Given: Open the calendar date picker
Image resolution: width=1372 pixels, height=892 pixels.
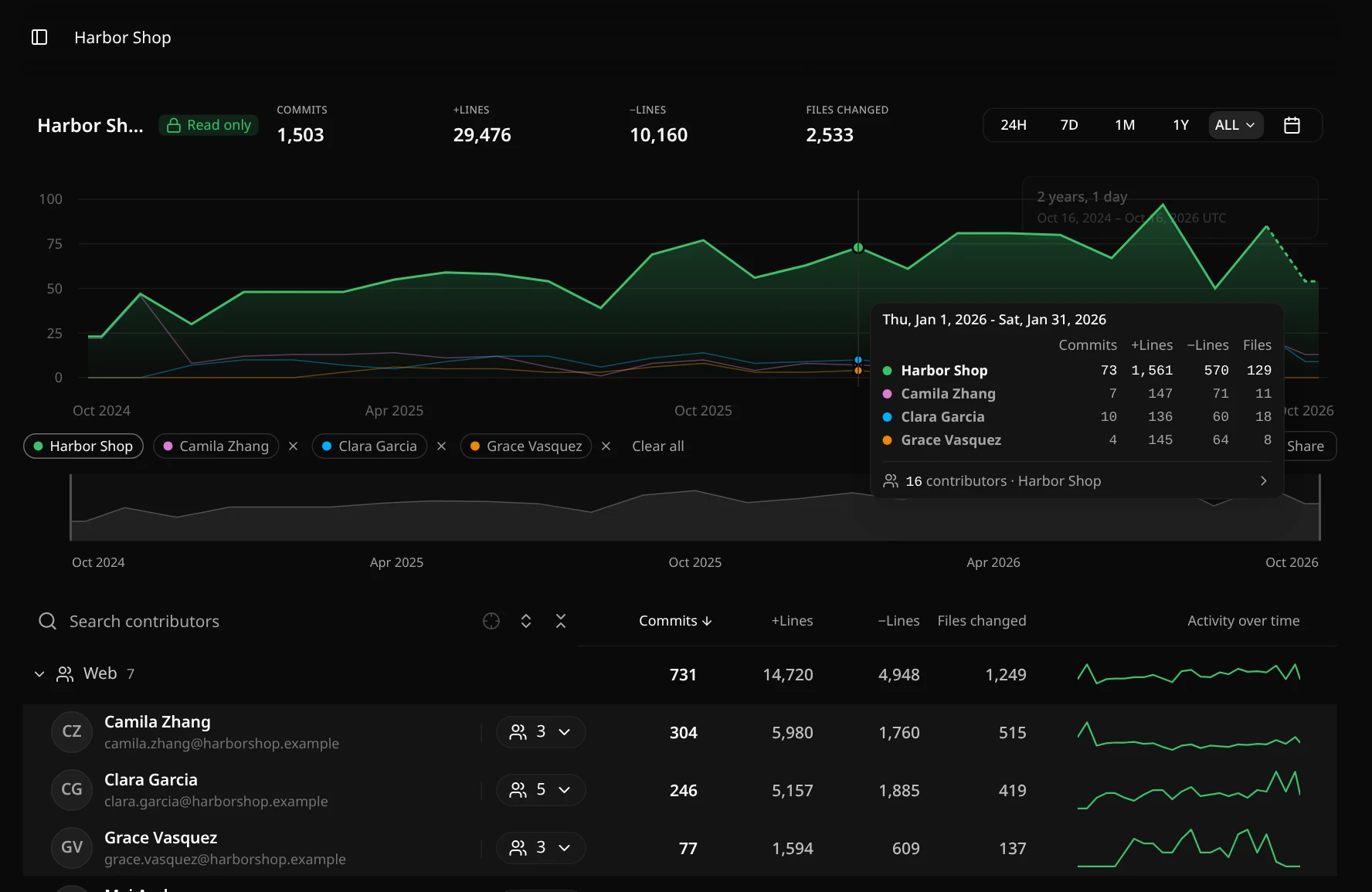Looking at the screenshot, I should tap(1292, 125).
